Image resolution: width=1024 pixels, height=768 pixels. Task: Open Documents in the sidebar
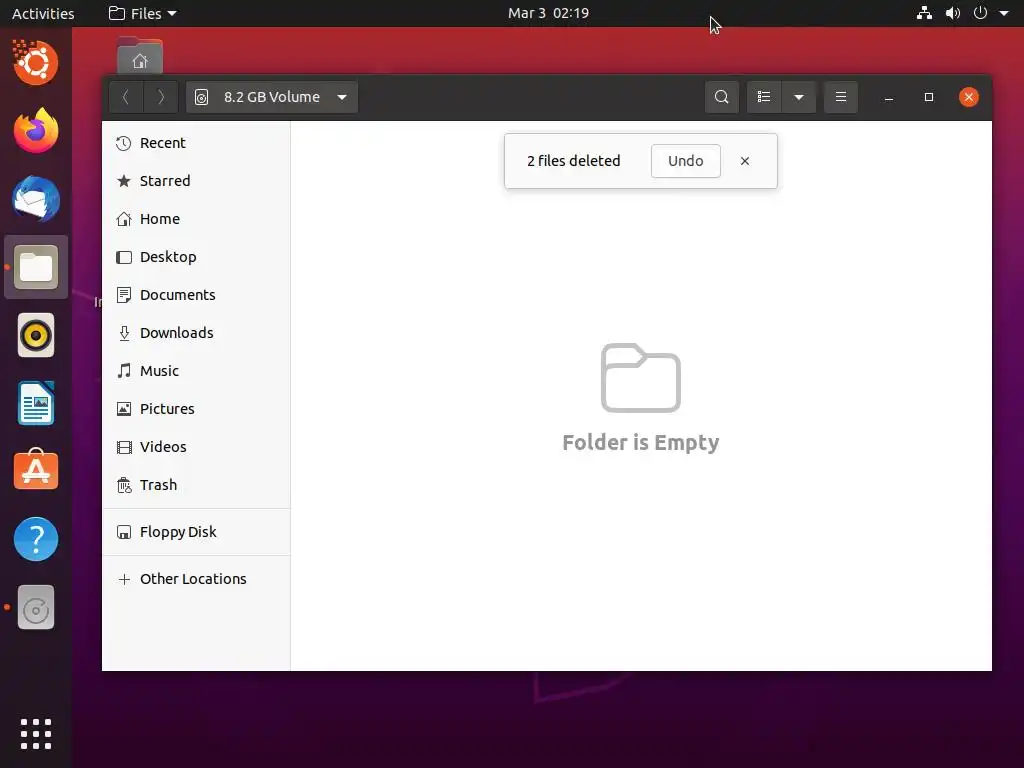tap(196, 295)
